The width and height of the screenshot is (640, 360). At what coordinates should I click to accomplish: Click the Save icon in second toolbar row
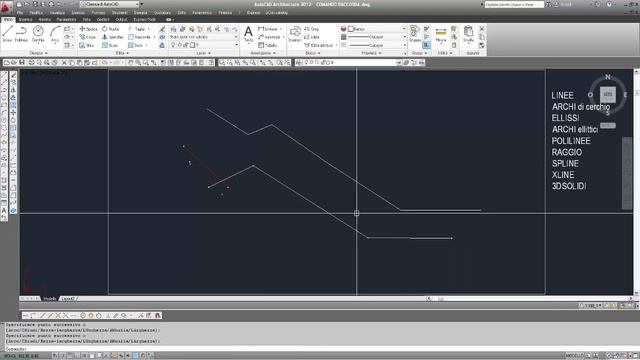(x=22, y=62)
